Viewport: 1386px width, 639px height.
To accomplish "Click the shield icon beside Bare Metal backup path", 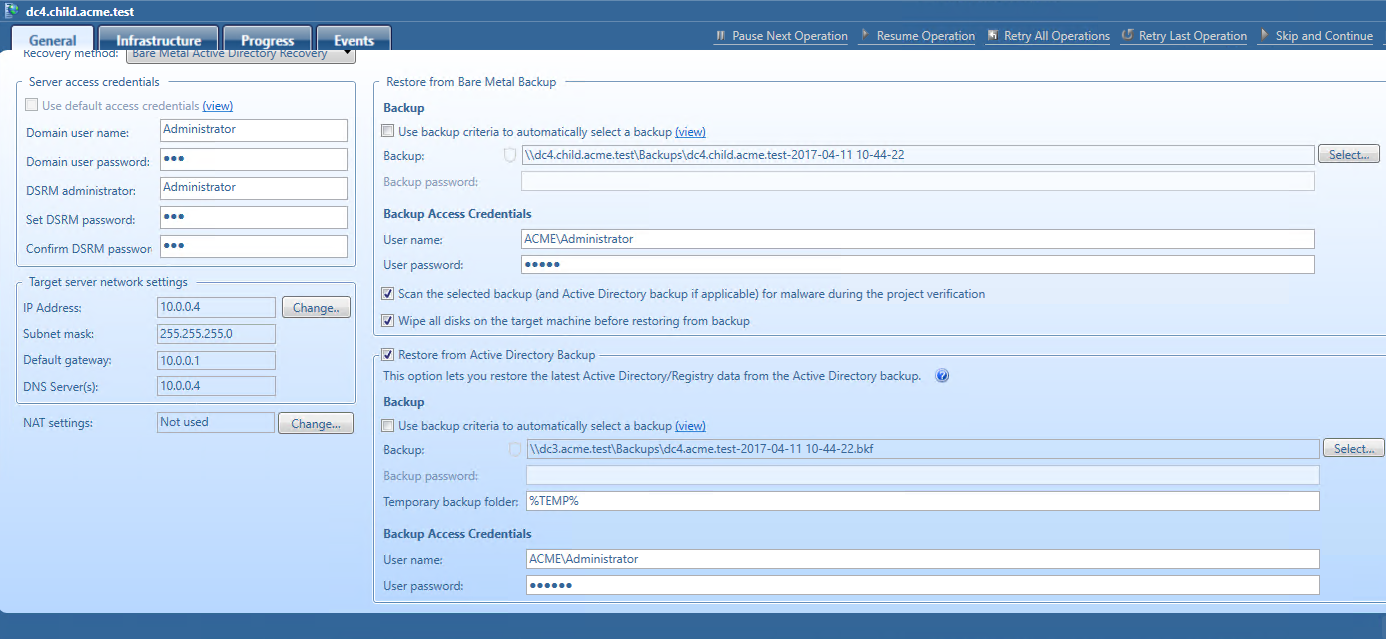I will point(510,155).
